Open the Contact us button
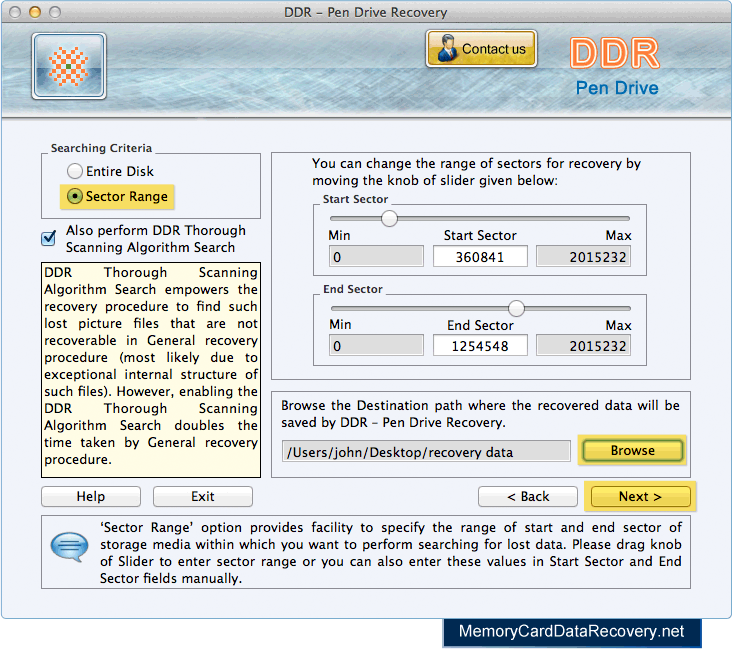732x649 pixels. (x=481, y=49)
